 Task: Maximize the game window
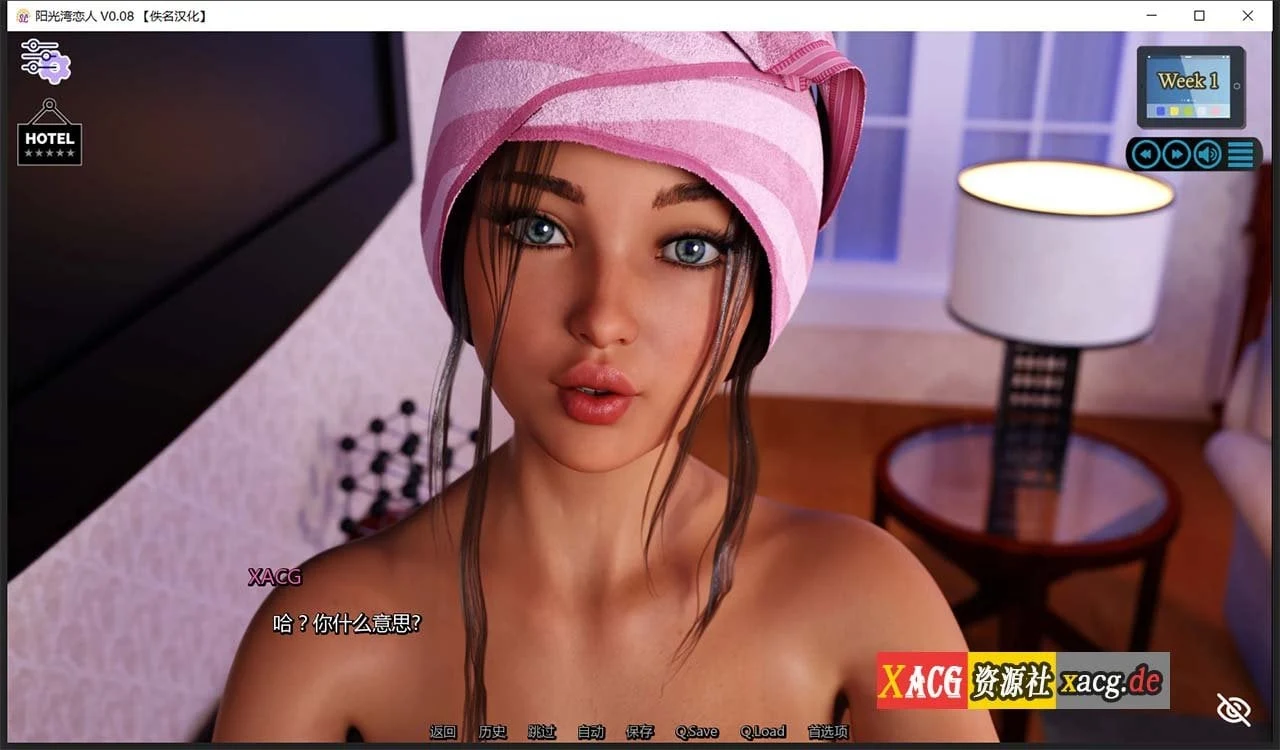1199,15
